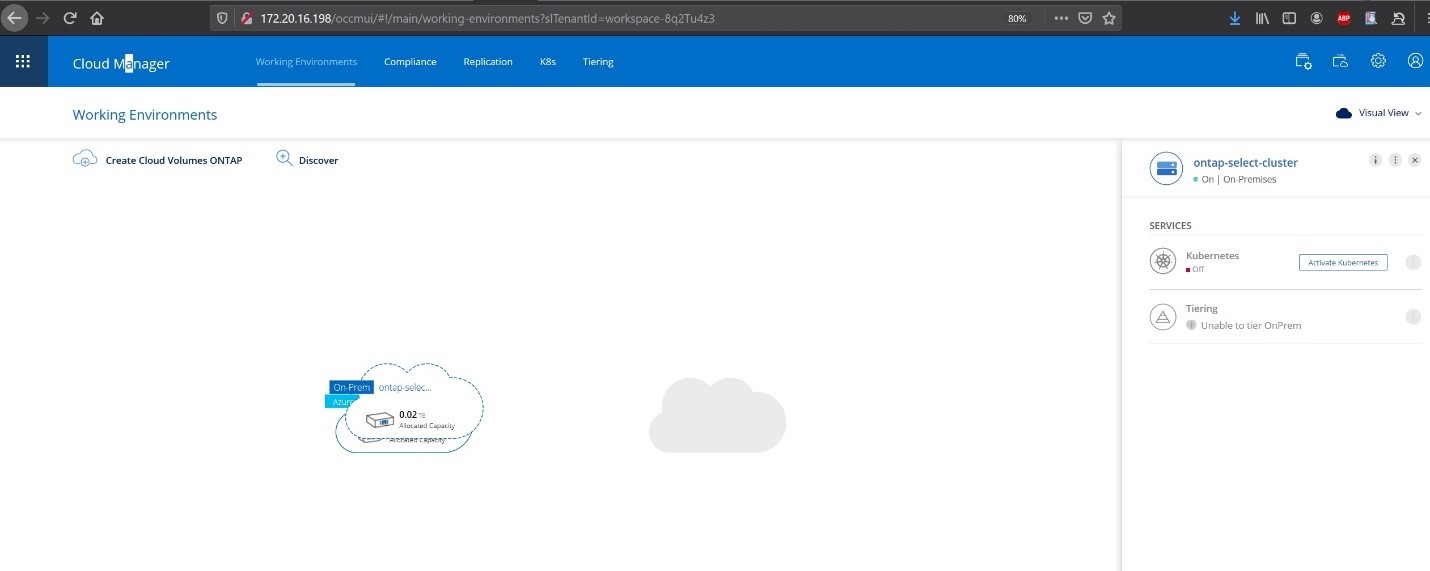The width and height of the screenshot is (1430, 571).
Task: Click the Tiering pyramid icon
Action: coord(1163,317)
